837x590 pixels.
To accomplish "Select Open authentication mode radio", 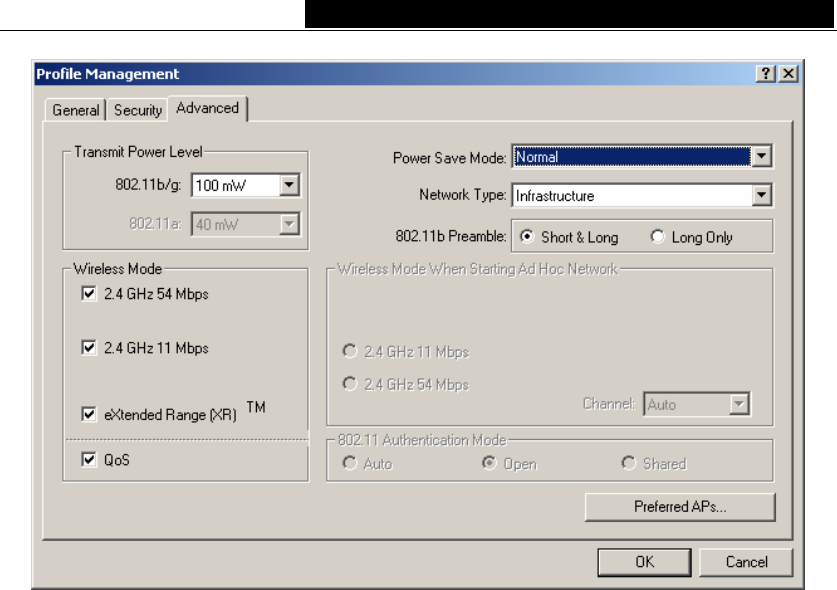I will 489,463.
